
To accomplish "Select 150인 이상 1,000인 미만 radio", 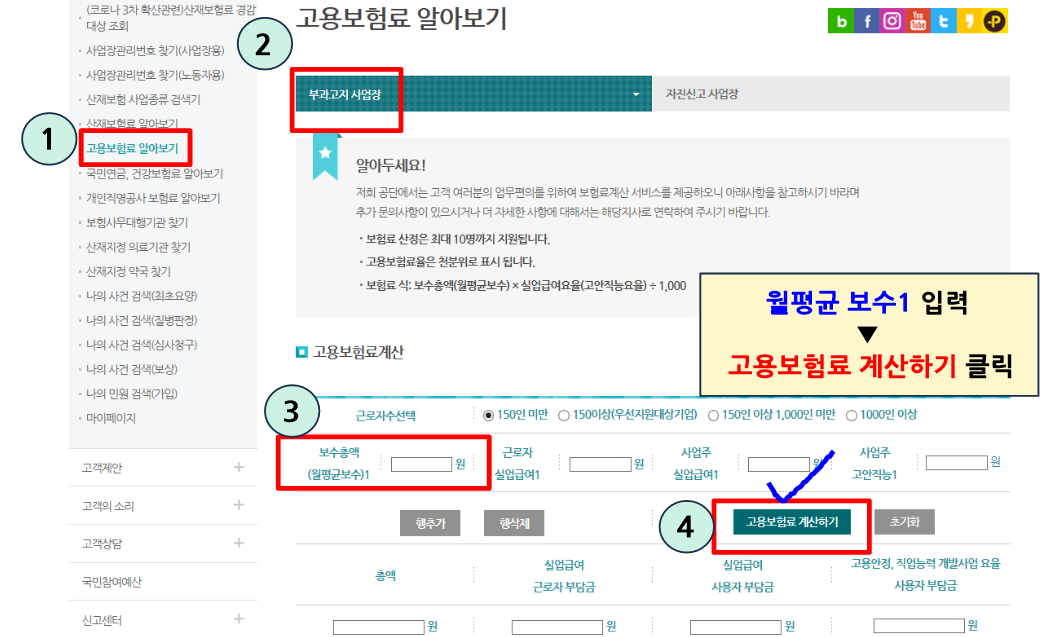I will (x=713, y=415).
